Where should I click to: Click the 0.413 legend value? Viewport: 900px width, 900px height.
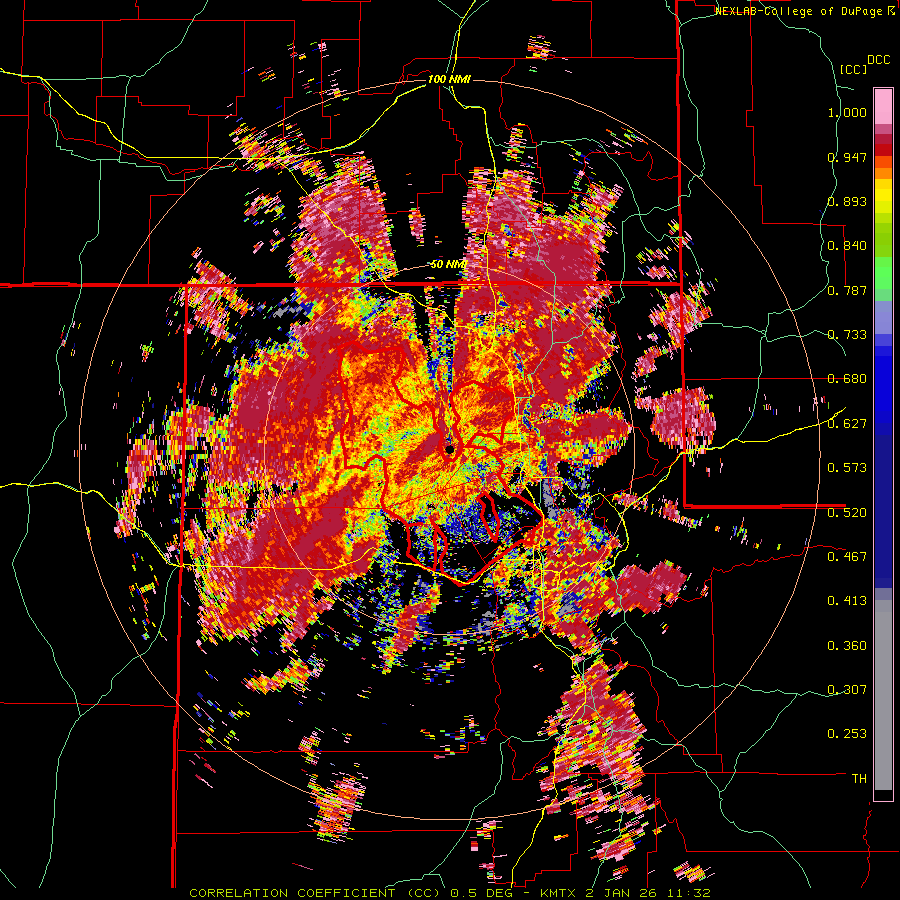847,601
